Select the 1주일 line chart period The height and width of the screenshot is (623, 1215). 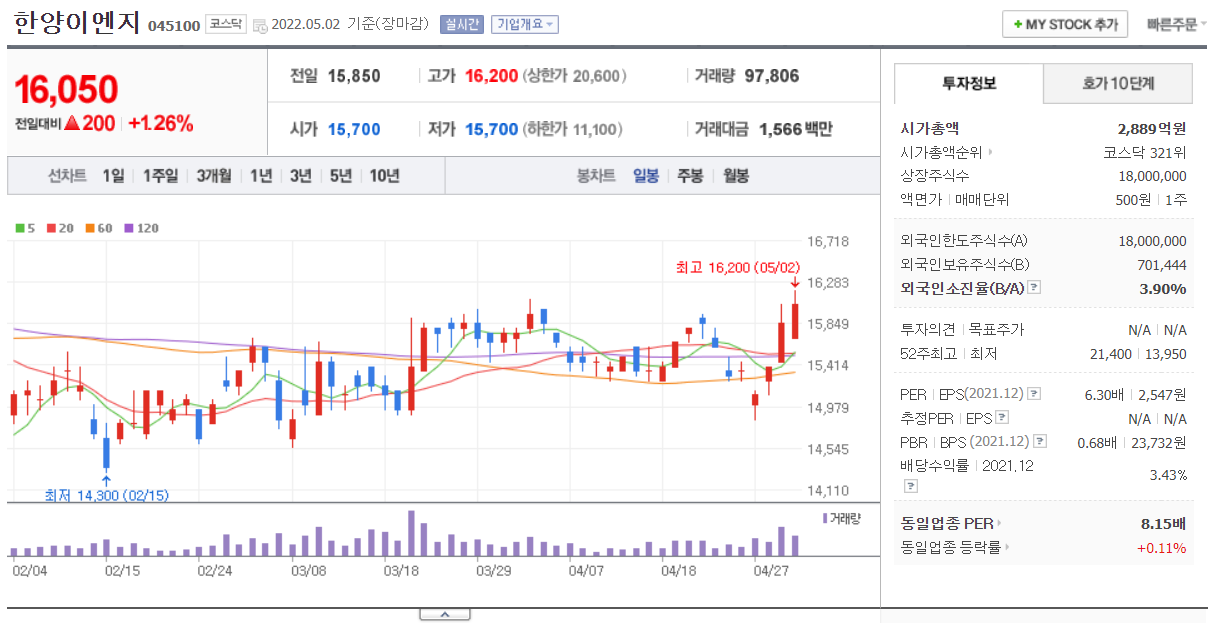pos(160,176)
